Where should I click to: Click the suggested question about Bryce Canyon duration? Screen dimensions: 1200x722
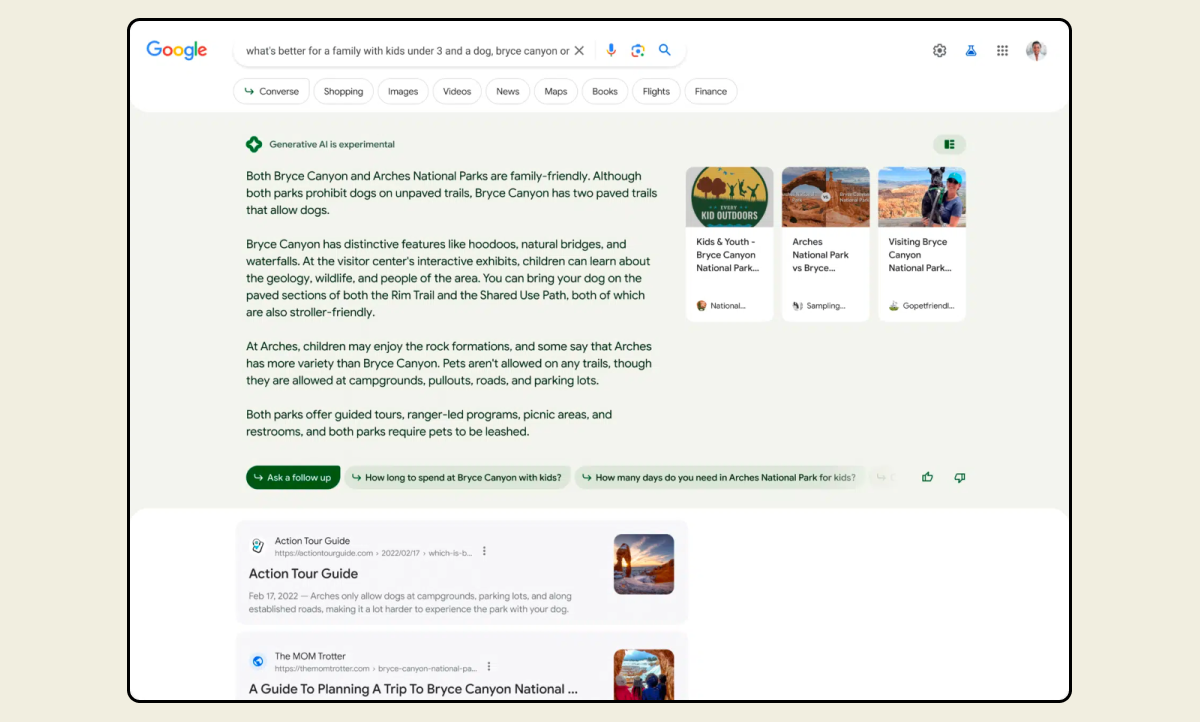(x=458, y=477)
